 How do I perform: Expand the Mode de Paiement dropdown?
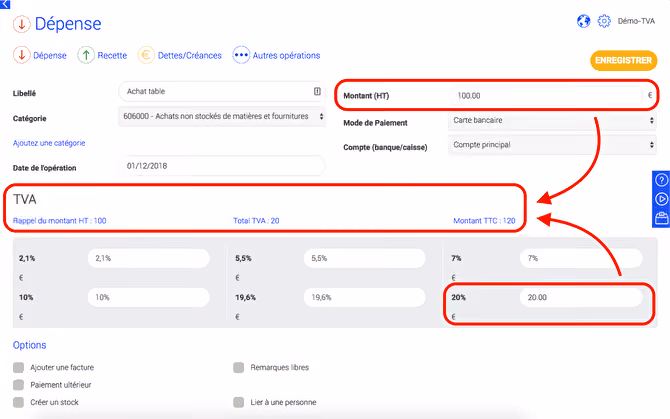coord(552,120)
